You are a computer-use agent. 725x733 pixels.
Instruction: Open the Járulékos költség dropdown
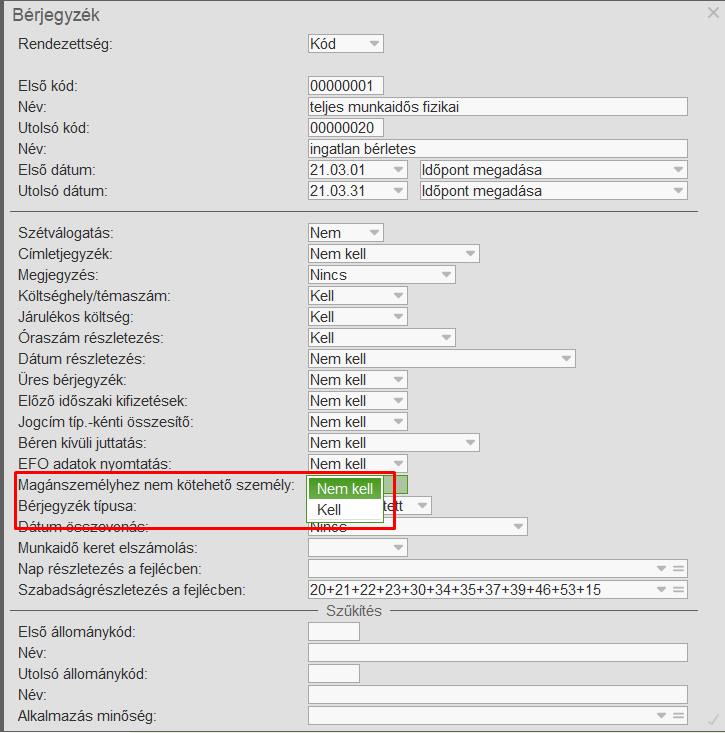pos(358,317)
